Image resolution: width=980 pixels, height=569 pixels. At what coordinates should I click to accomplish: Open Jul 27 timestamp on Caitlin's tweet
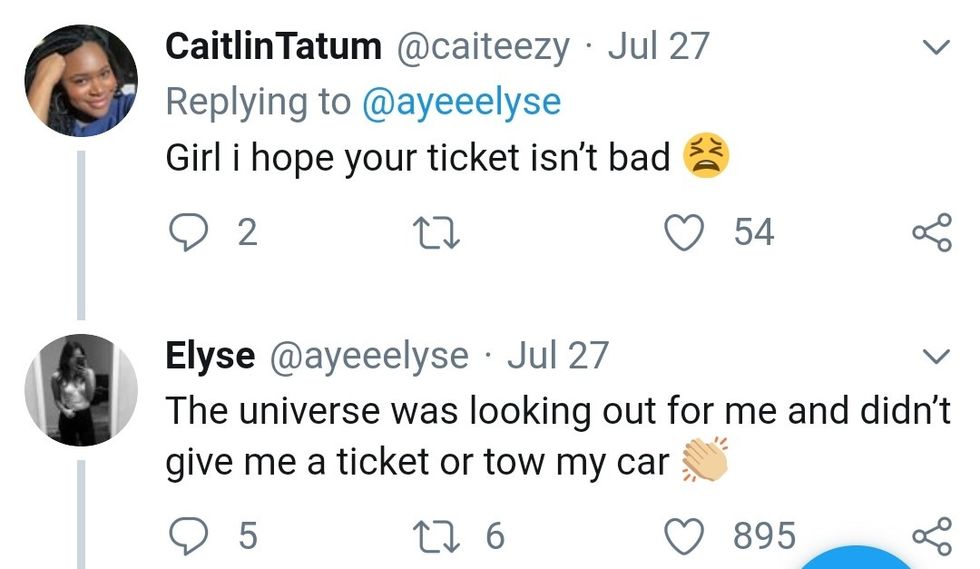(x=659, y=46)
